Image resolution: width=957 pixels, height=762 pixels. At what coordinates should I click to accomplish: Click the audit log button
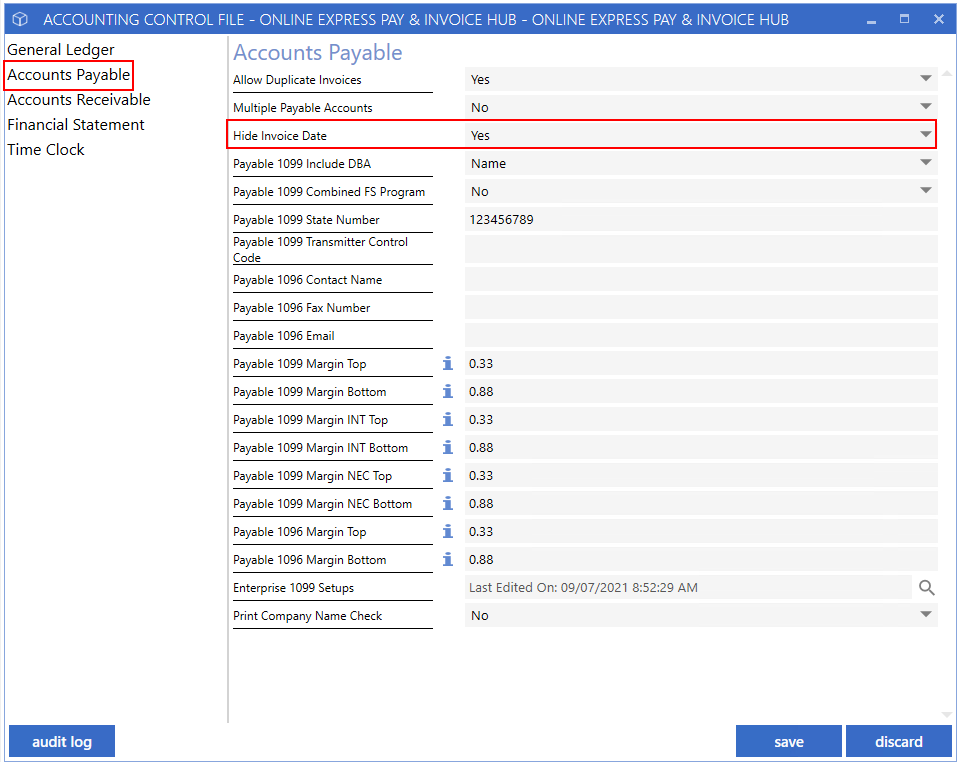pyautogui.click(x=62, y=741)
